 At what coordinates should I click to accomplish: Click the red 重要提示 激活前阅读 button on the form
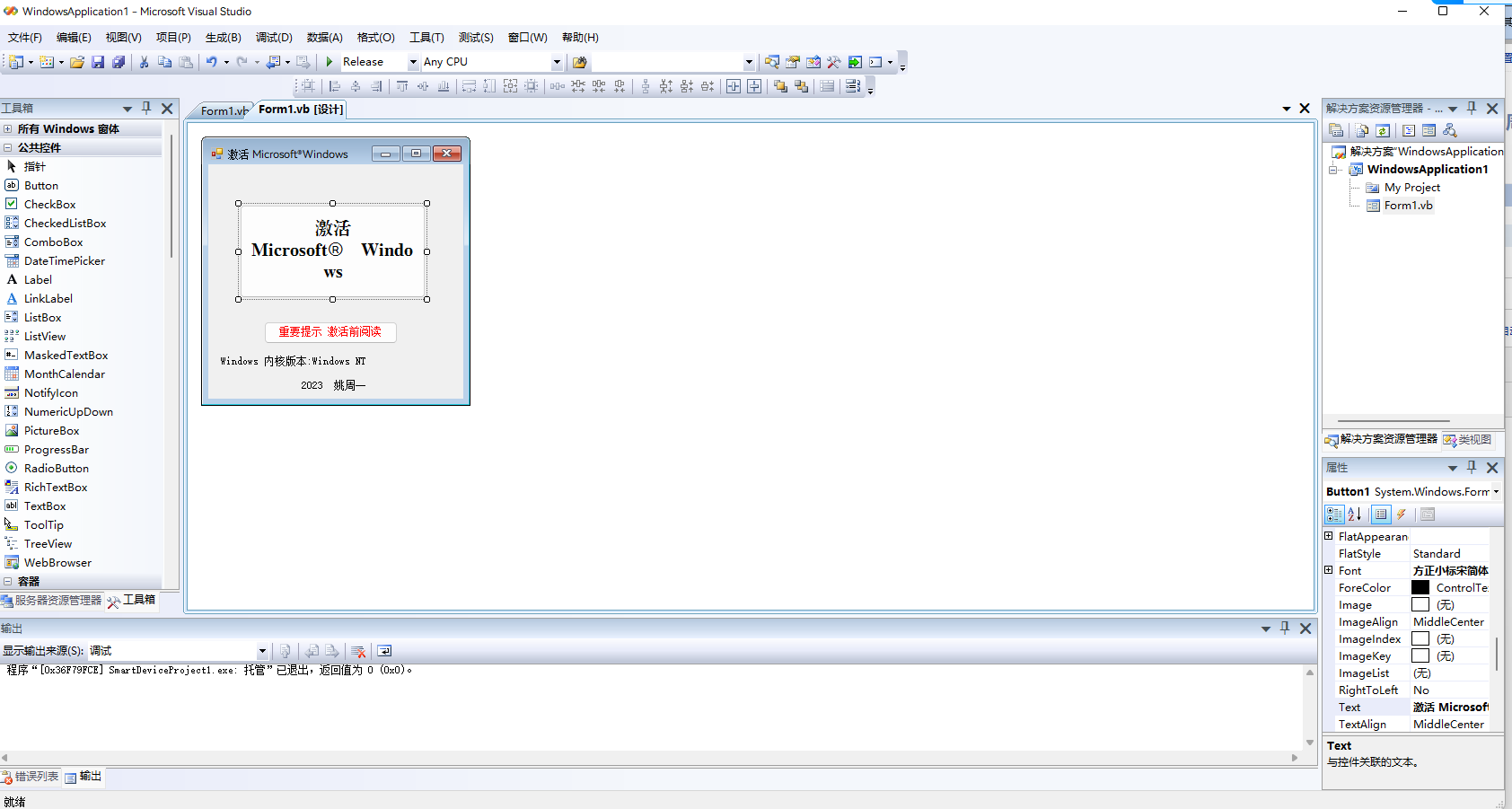click(330, 332)
